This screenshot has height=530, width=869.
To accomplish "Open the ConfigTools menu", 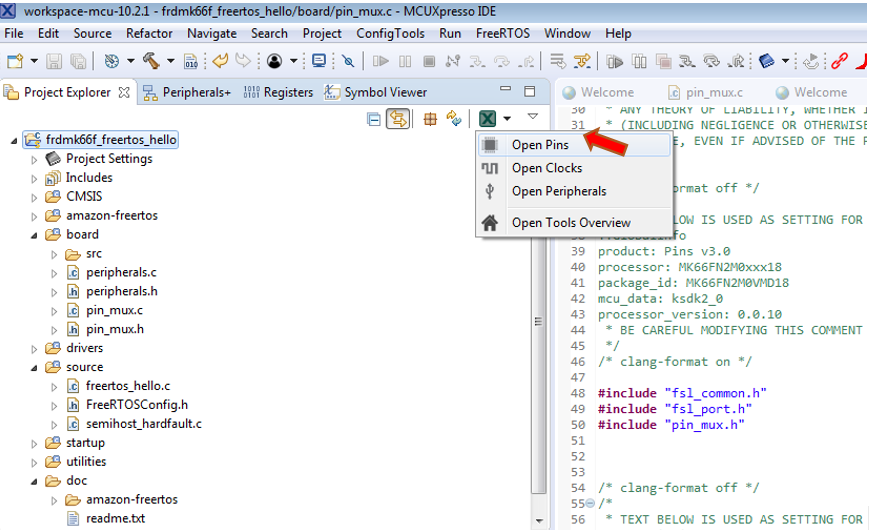I will coord(390,34).
